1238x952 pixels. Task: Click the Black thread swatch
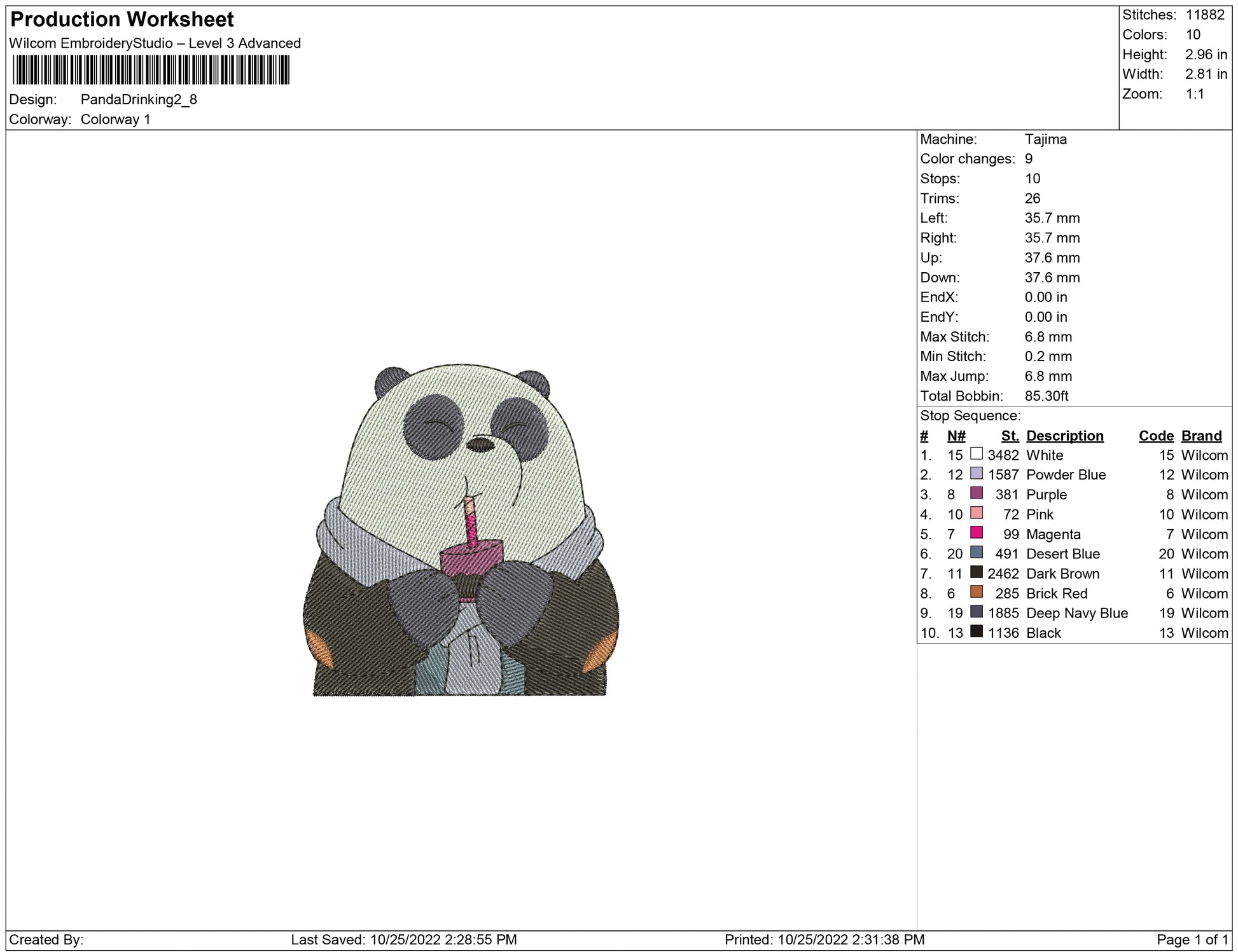(x=977, y=631)
